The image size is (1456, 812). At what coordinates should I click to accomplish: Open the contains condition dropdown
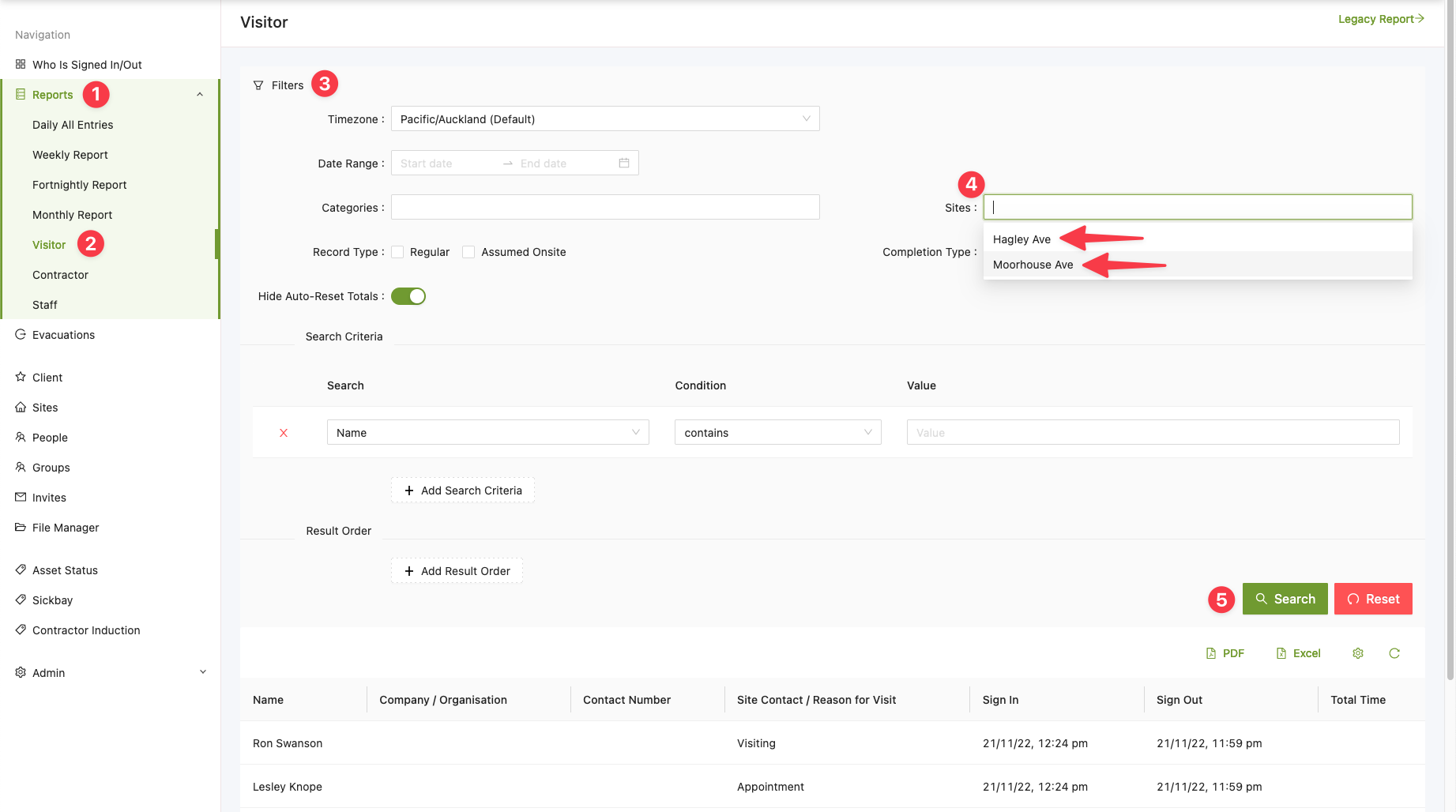pos(777,433)
